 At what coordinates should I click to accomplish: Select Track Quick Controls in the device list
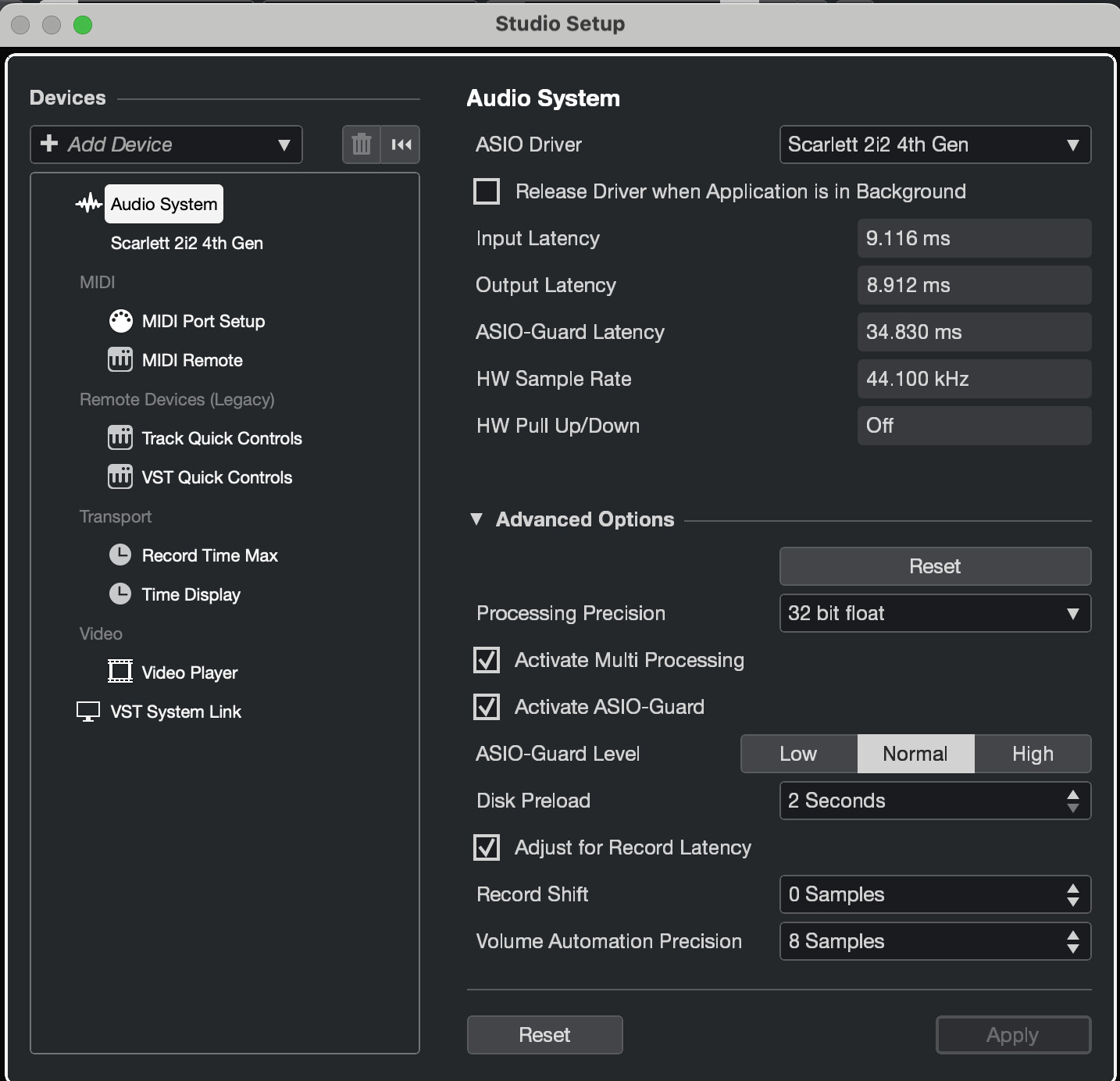pyautogui.click(x=221, y=438)
